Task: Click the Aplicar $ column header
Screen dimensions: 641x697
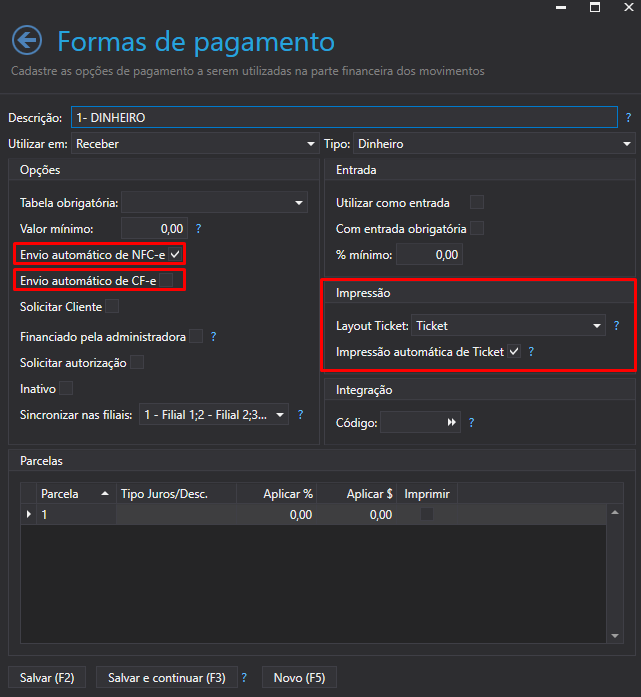Action: coord(357,493)
